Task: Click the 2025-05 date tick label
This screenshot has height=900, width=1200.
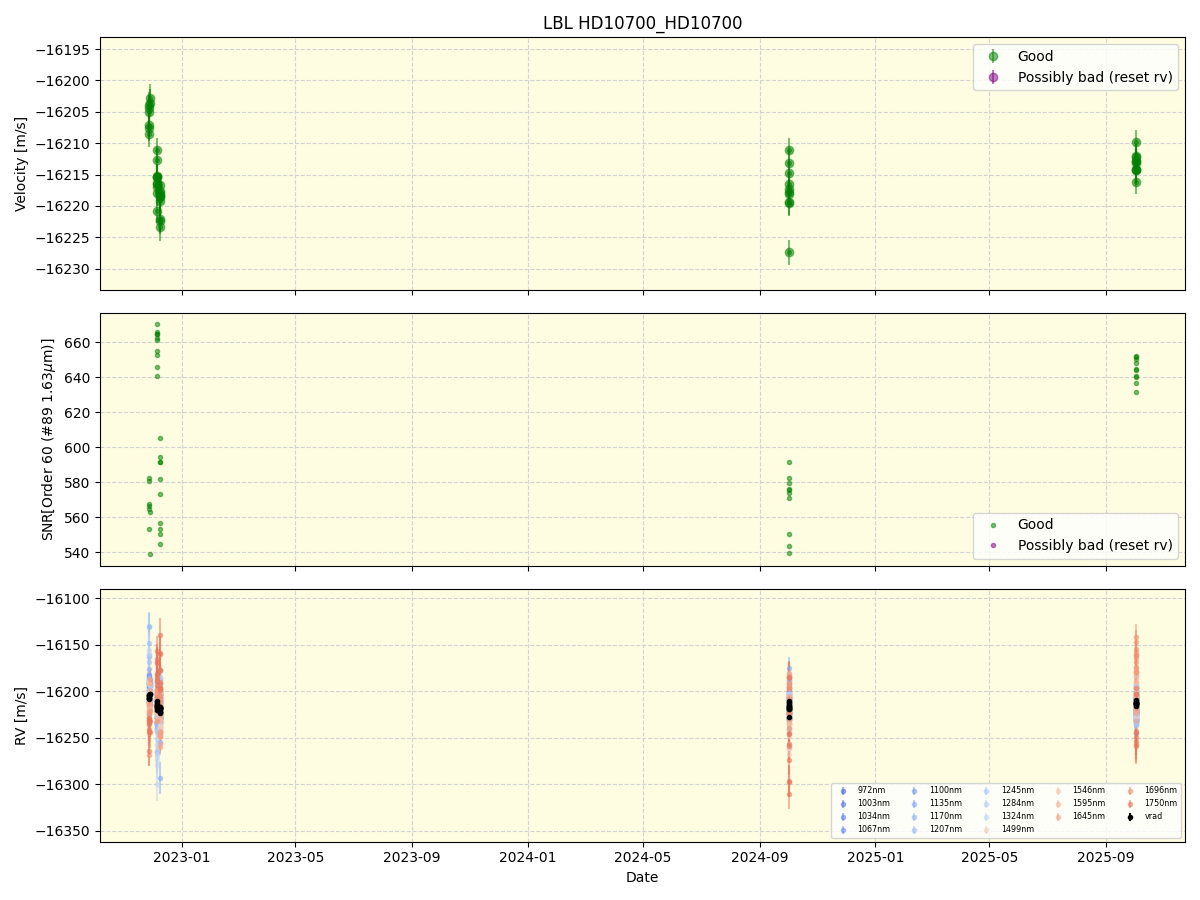Action: tap(989, 856)
